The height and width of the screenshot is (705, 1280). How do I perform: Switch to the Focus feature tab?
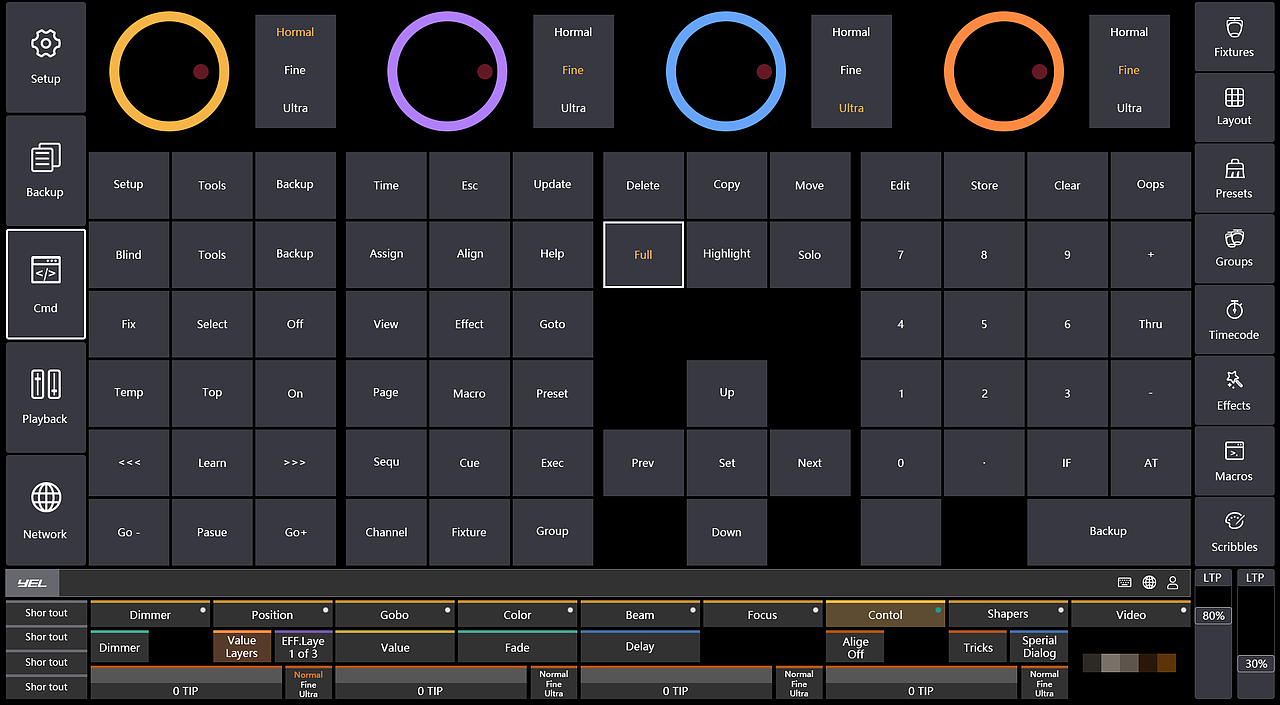tap(762, 614)
